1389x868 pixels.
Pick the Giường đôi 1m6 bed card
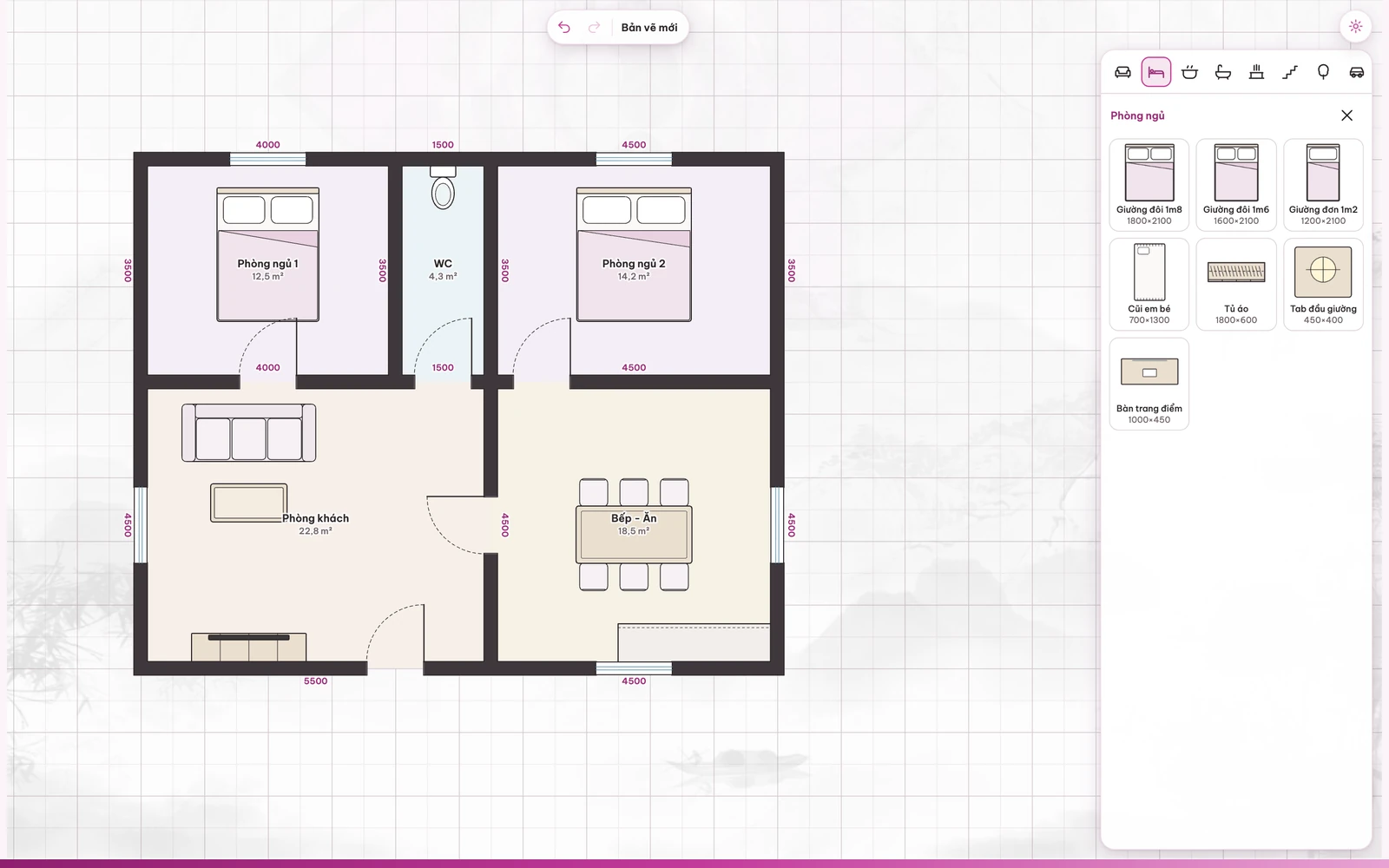click(x=1236, y=185)
